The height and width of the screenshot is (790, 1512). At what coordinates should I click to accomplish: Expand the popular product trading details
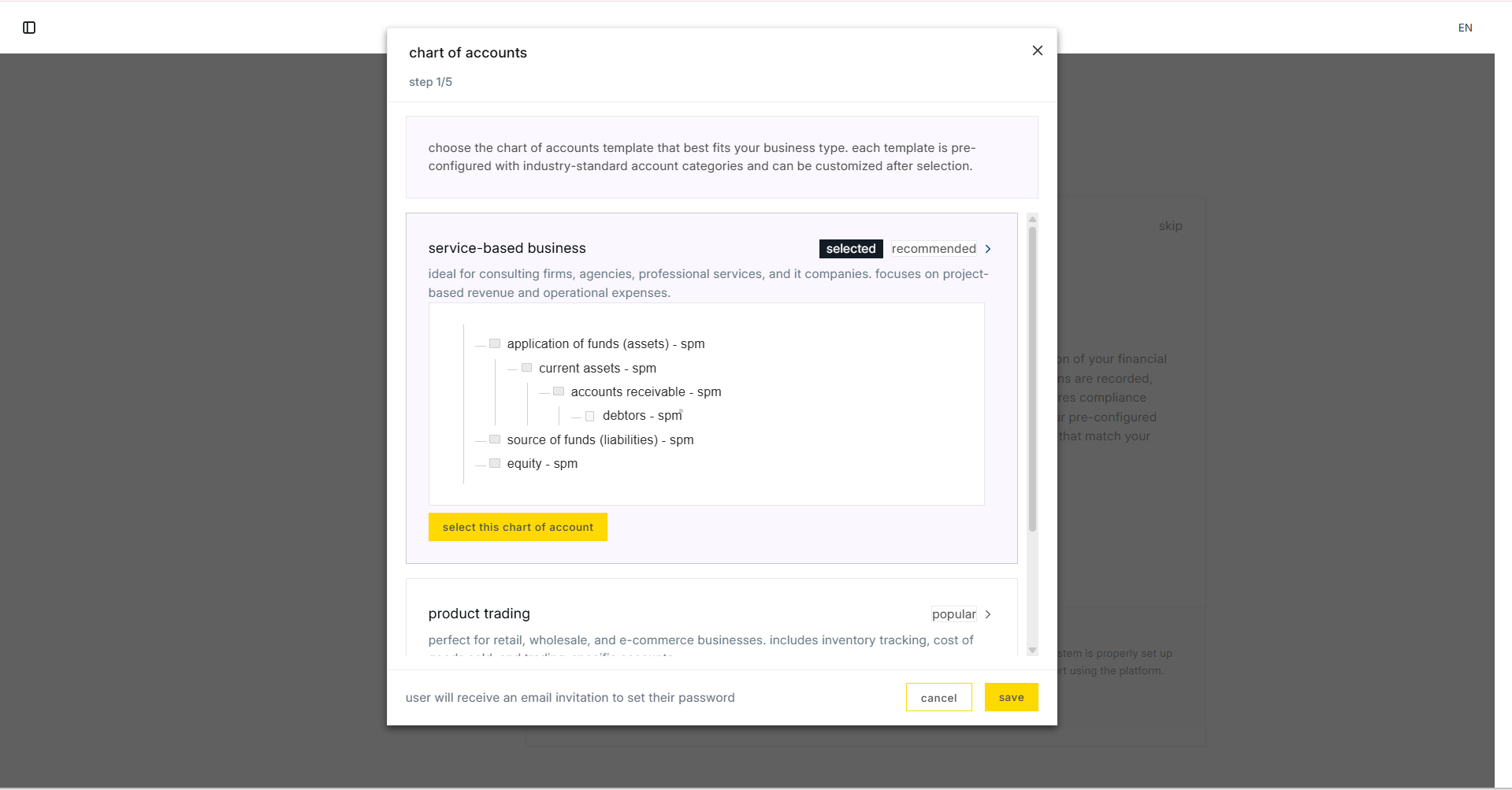click(x=988, y=614)
